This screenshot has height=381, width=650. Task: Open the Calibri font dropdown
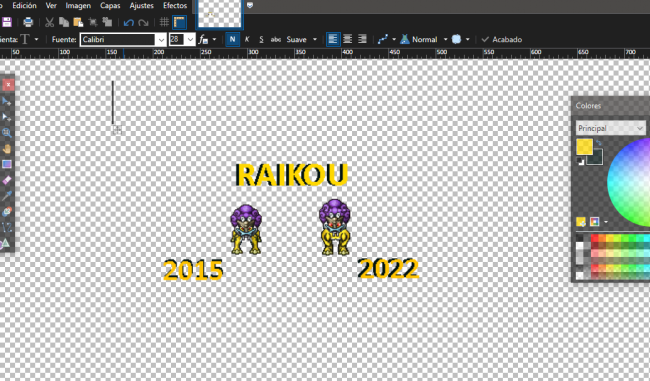[x=161, y=40]
